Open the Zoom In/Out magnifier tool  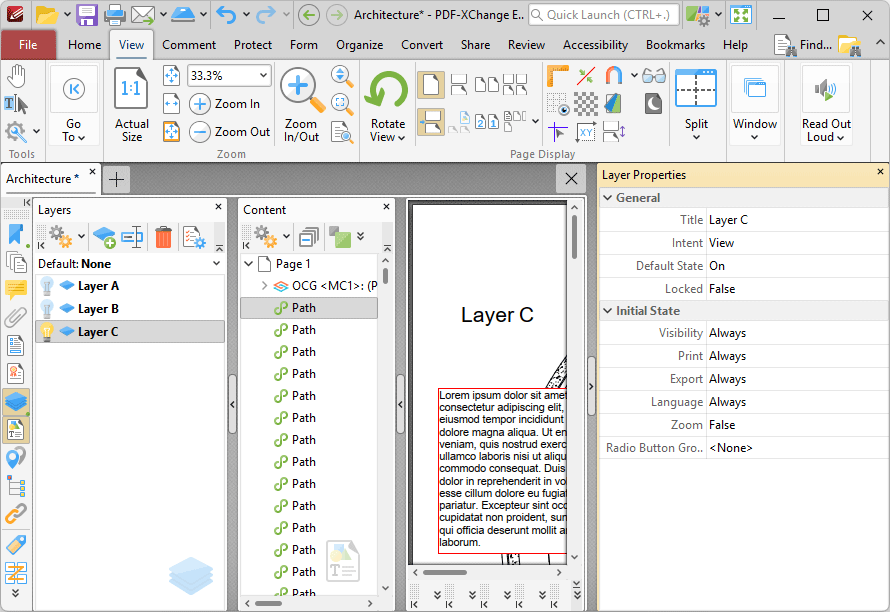tap(301, 90)
